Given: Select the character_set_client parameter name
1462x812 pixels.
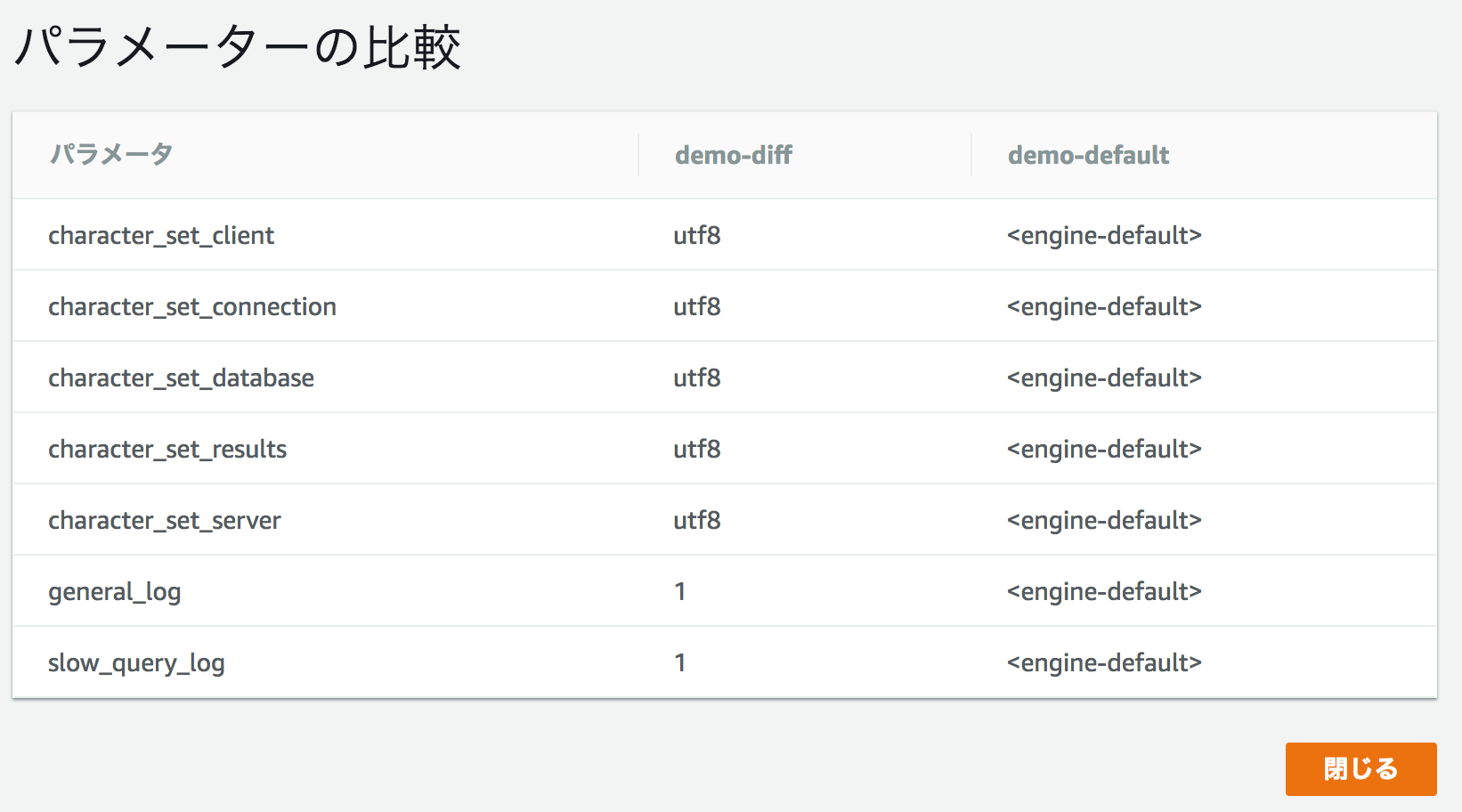Looking at the screenshot, I should click(161, 235).
